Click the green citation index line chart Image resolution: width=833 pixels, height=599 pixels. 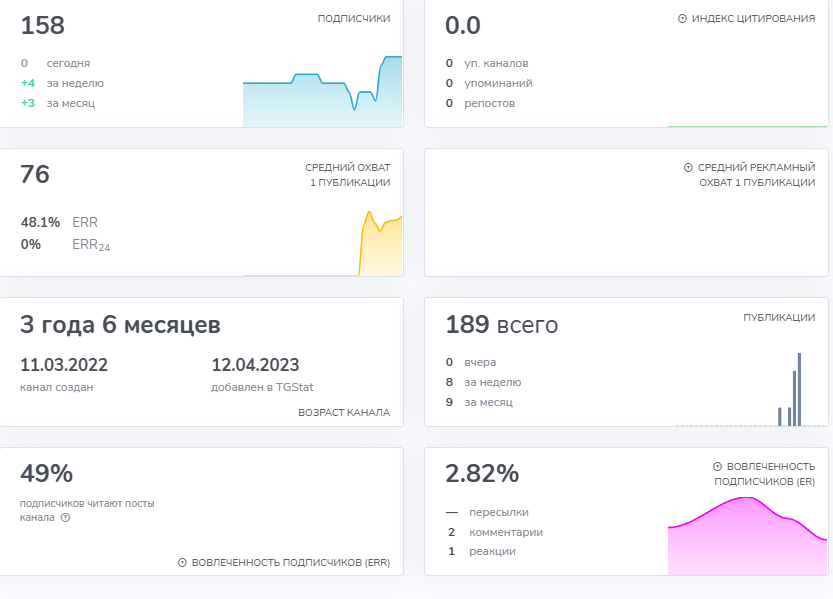pos(747,125)
